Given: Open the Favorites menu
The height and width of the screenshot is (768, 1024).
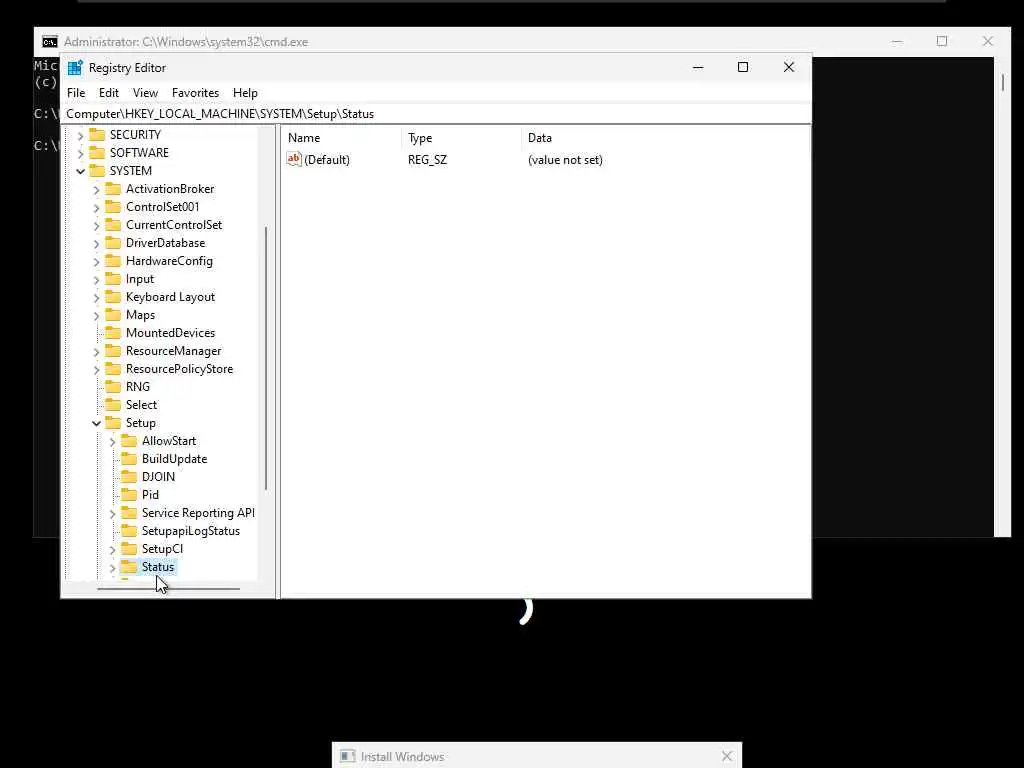Looking at the screenshot, I should tap(195, 93).
